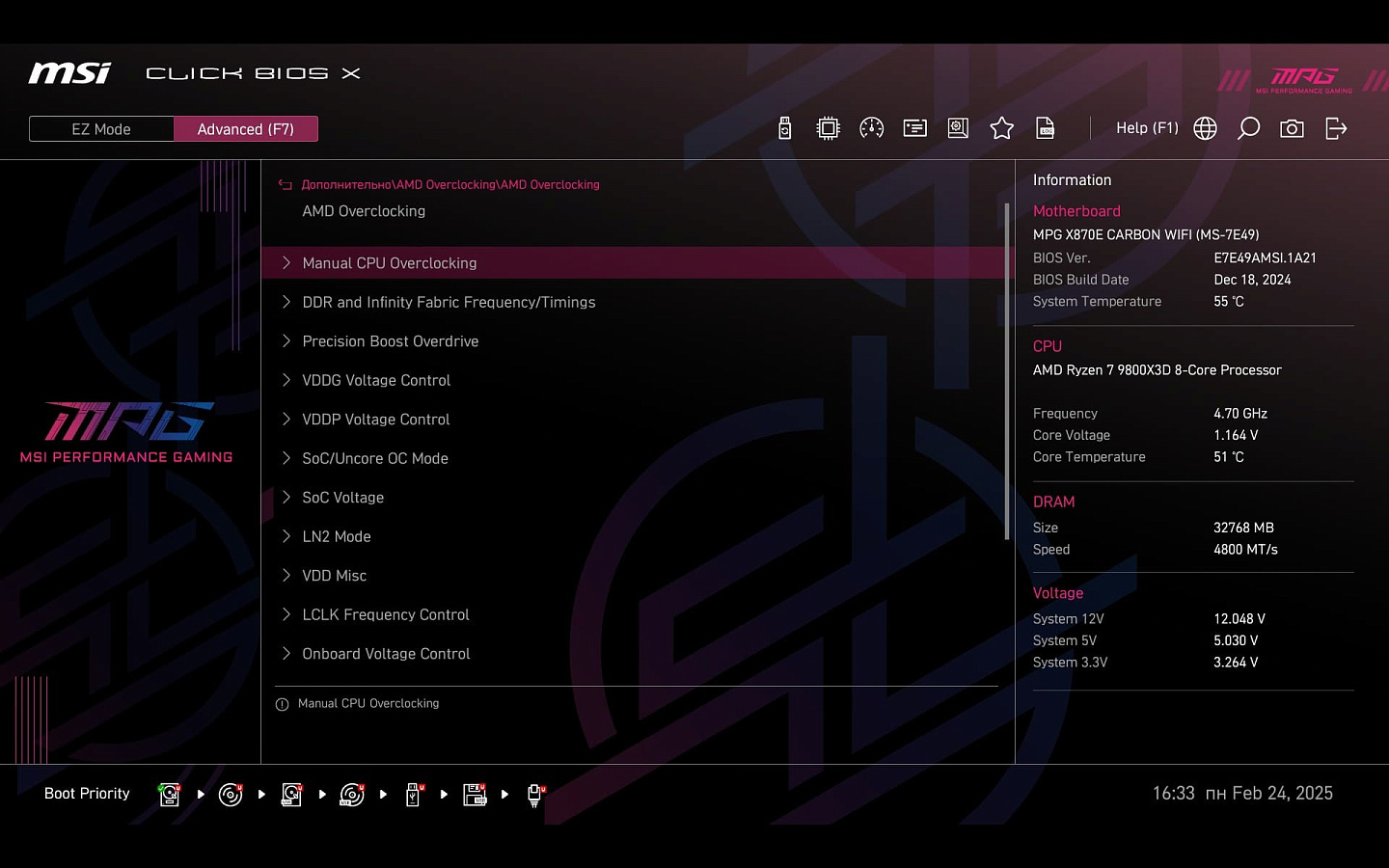Click the AMD Ryzen 7 9800X3D processor name
This screenshot has height=868, width=1389.
[x=1157, y=370]
